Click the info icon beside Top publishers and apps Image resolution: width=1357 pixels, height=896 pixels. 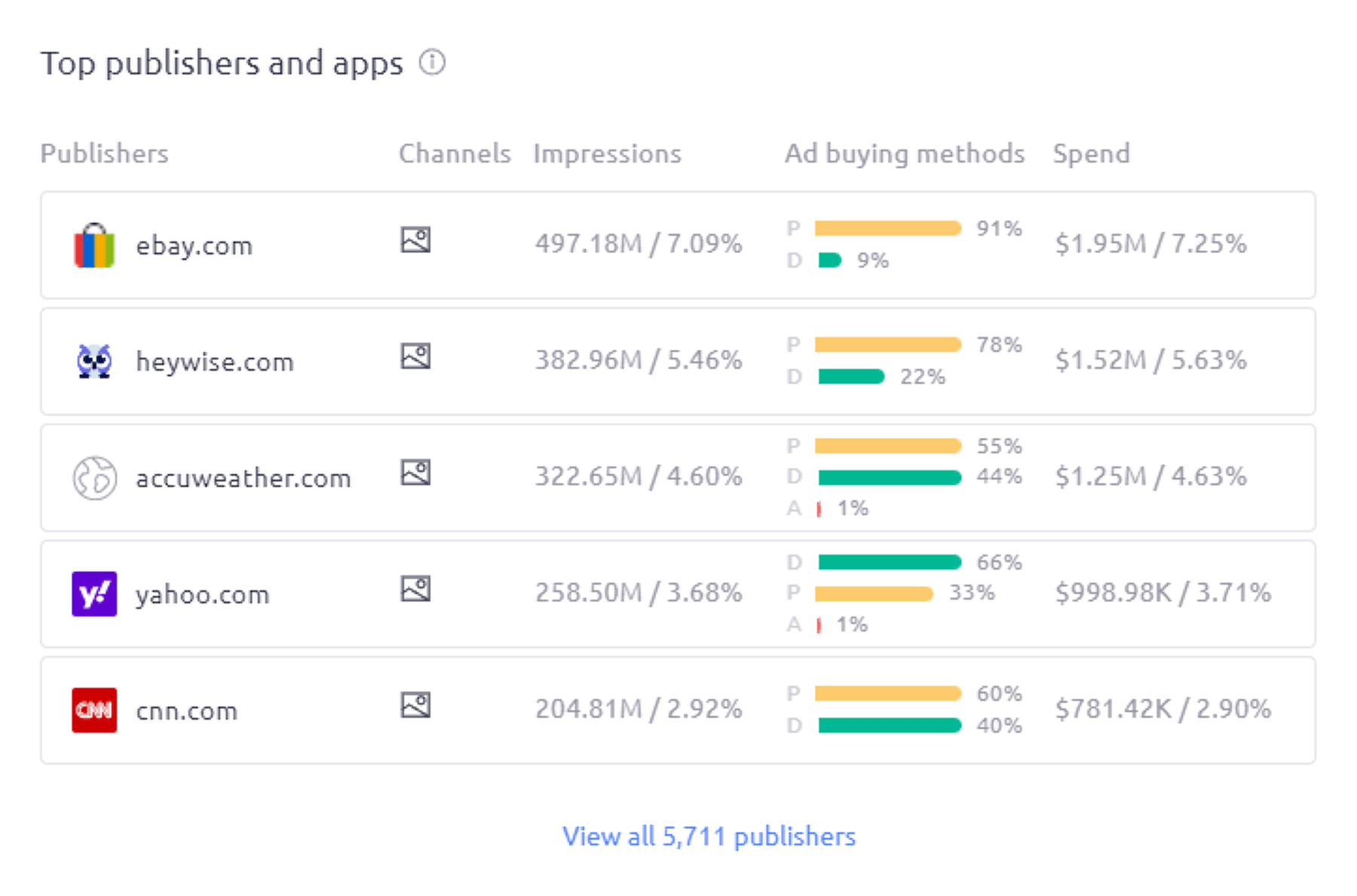coord(432,62)
